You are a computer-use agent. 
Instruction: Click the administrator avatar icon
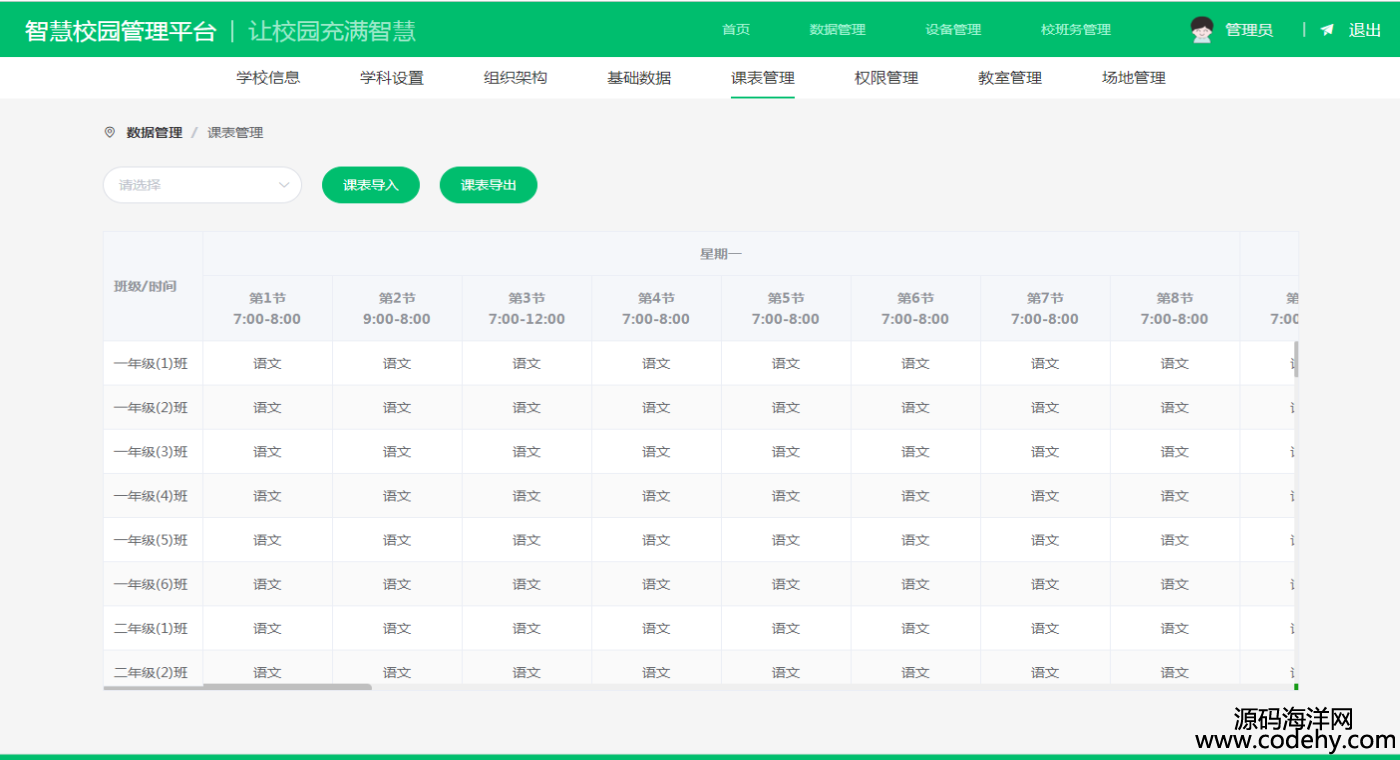[1202, 30]
